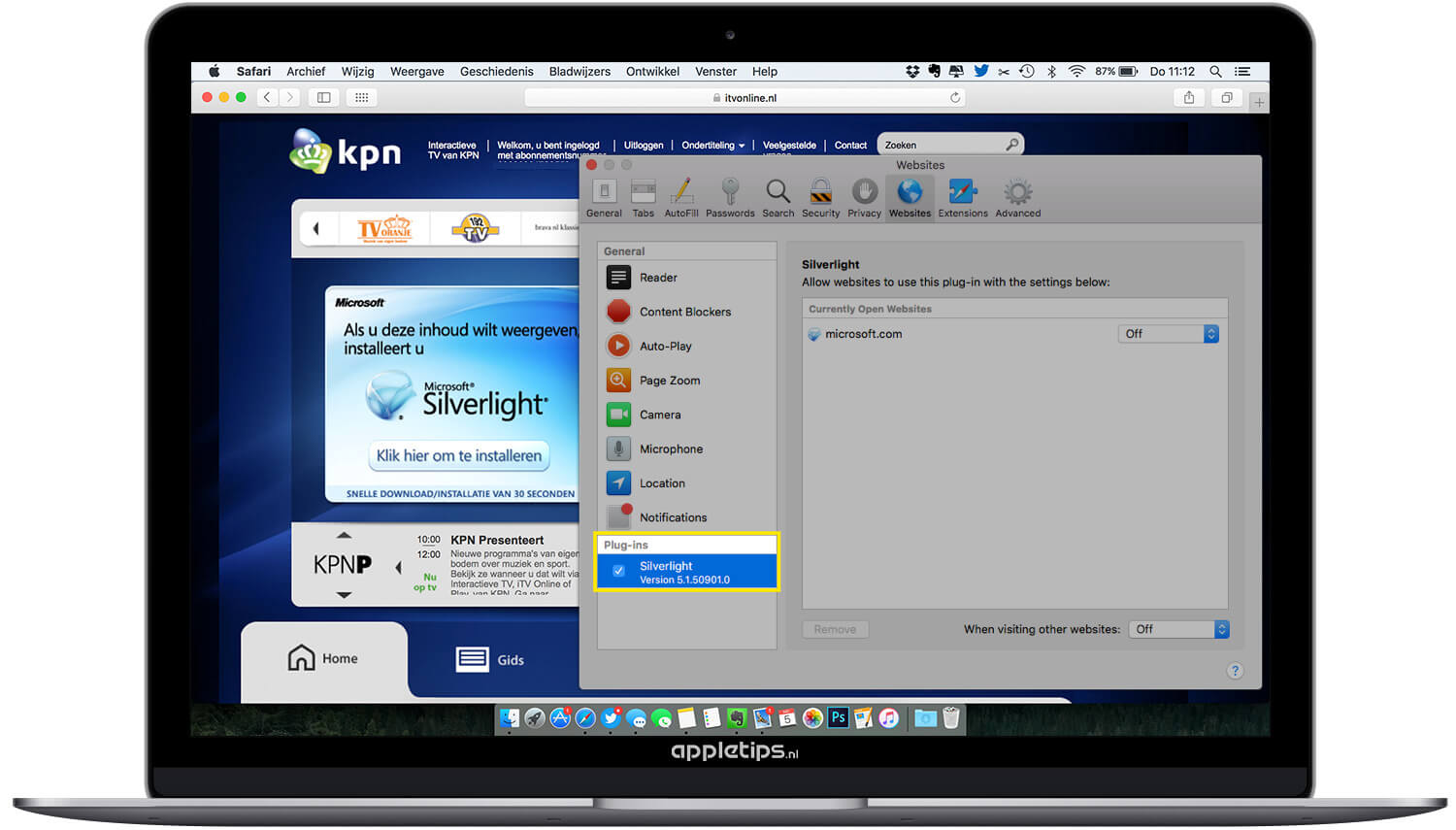Viewport: 1456px width, 830px height.
Task: Open the Wijzig menu
Action: pos(357,72)
